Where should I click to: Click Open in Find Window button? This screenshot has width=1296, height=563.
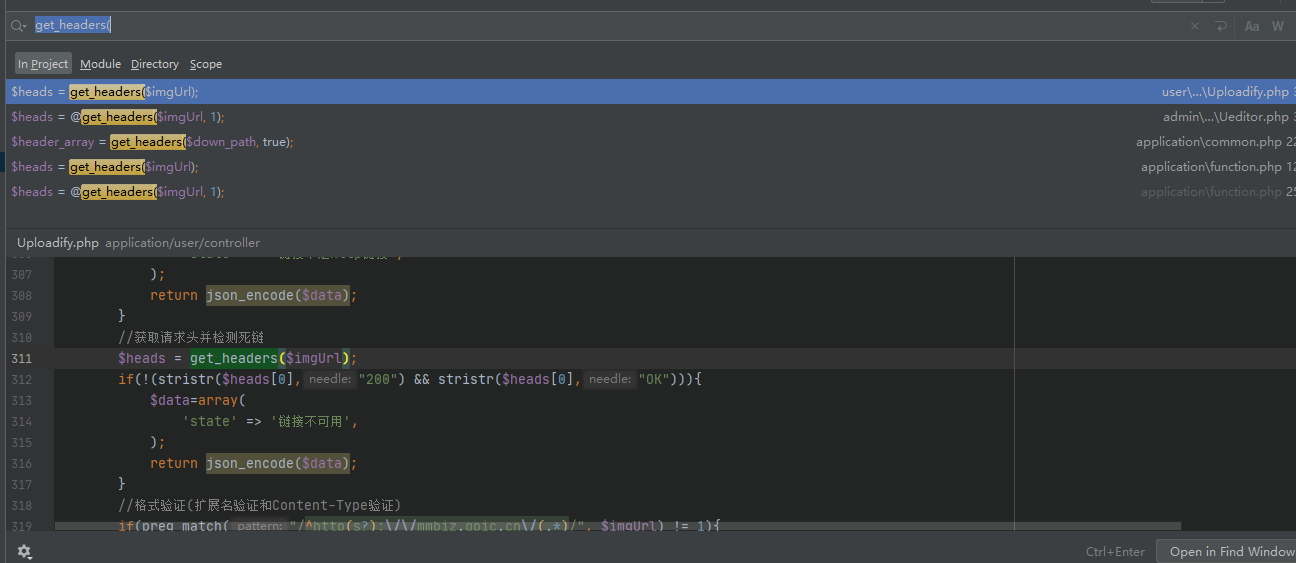1230,551
